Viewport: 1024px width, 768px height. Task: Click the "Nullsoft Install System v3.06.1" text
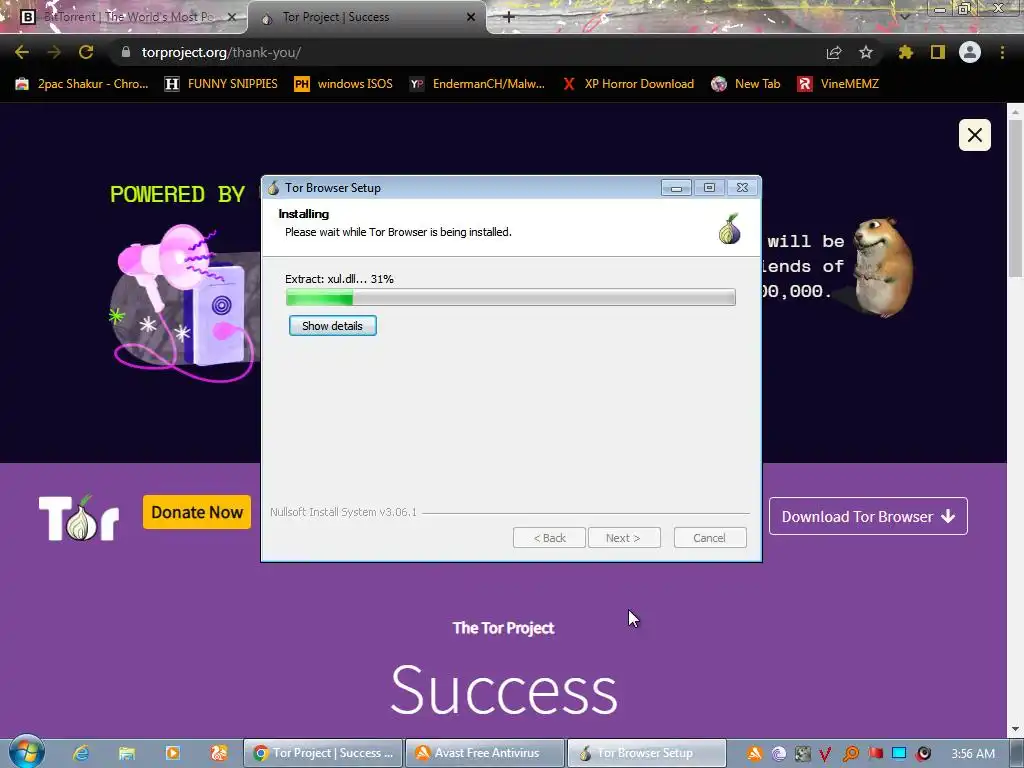coord(343,512)
